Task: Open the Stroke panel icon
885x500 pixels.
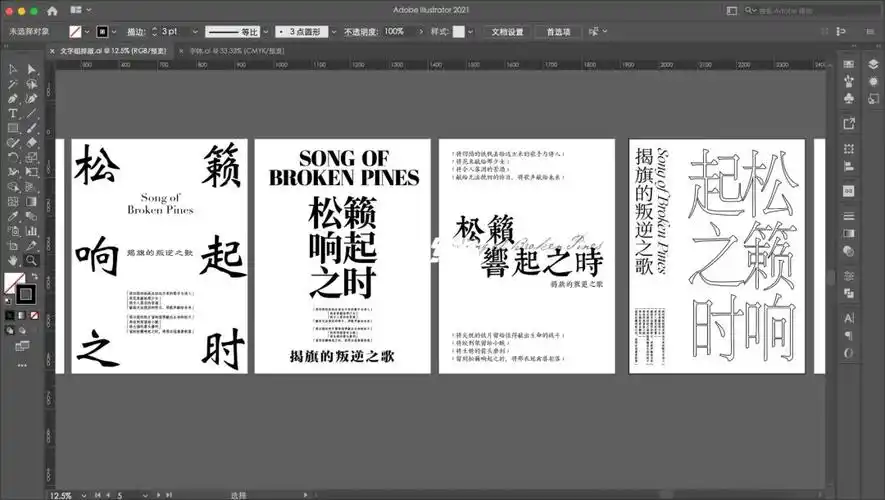Action: coord(849,216)
